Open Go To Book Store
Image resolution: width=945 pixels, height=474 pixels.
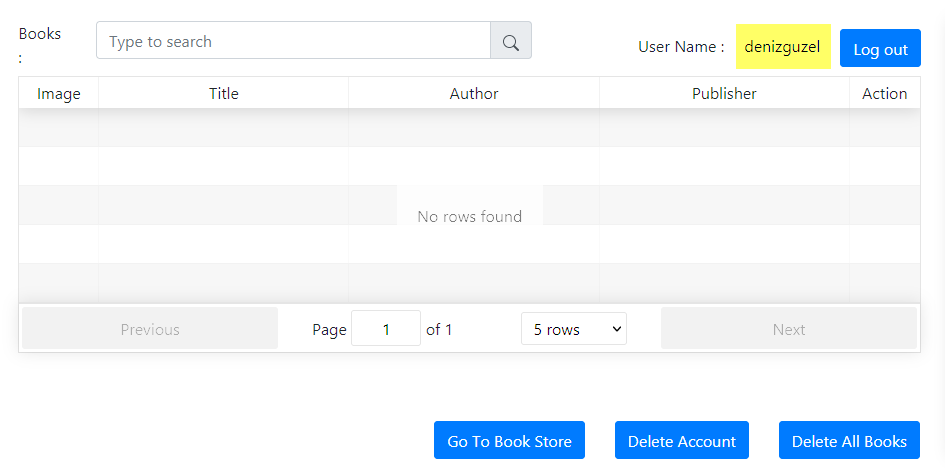pyautogui.click(x=509, y=441)
